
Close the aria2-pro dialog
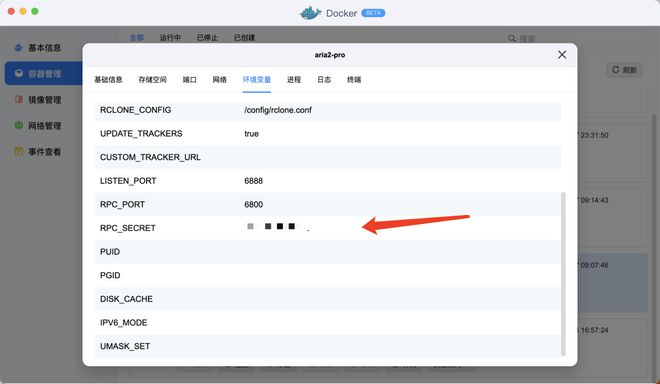[x=562, y=55]
